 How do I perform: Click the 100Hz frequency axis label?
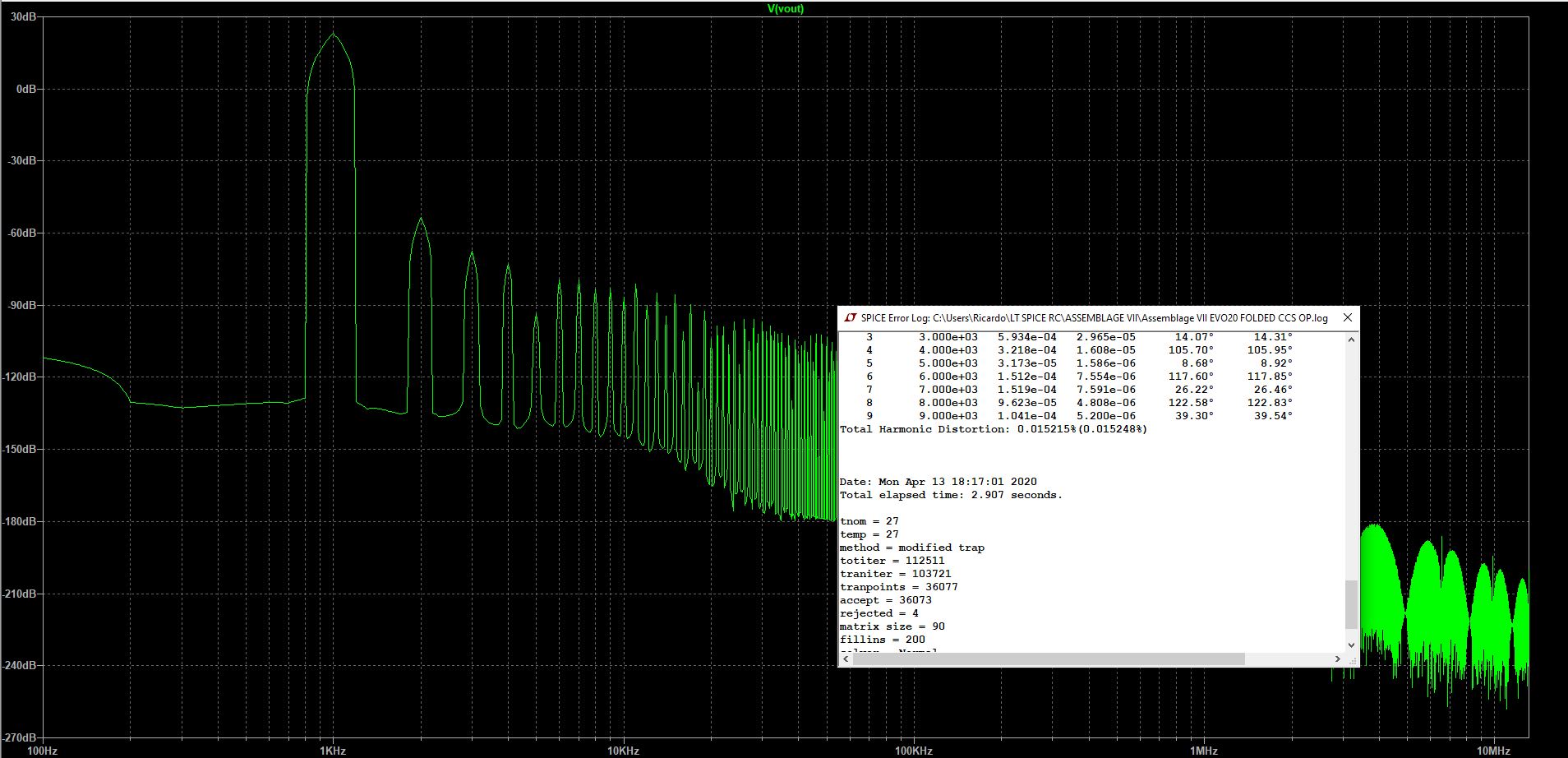pos(43,751)
